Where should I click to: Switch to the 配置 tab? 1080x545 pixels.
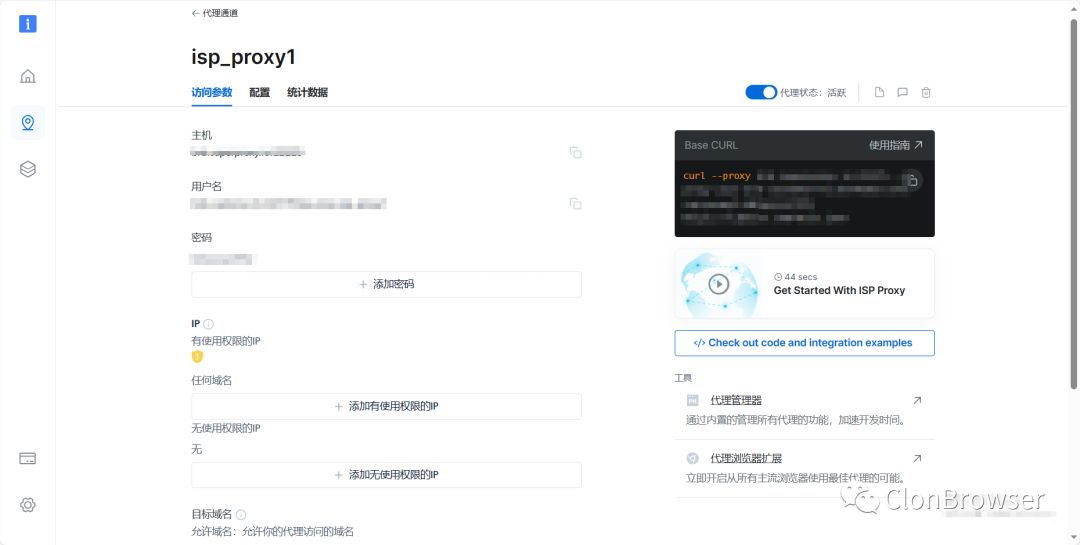pyautogui.click(x=259, y=93)
